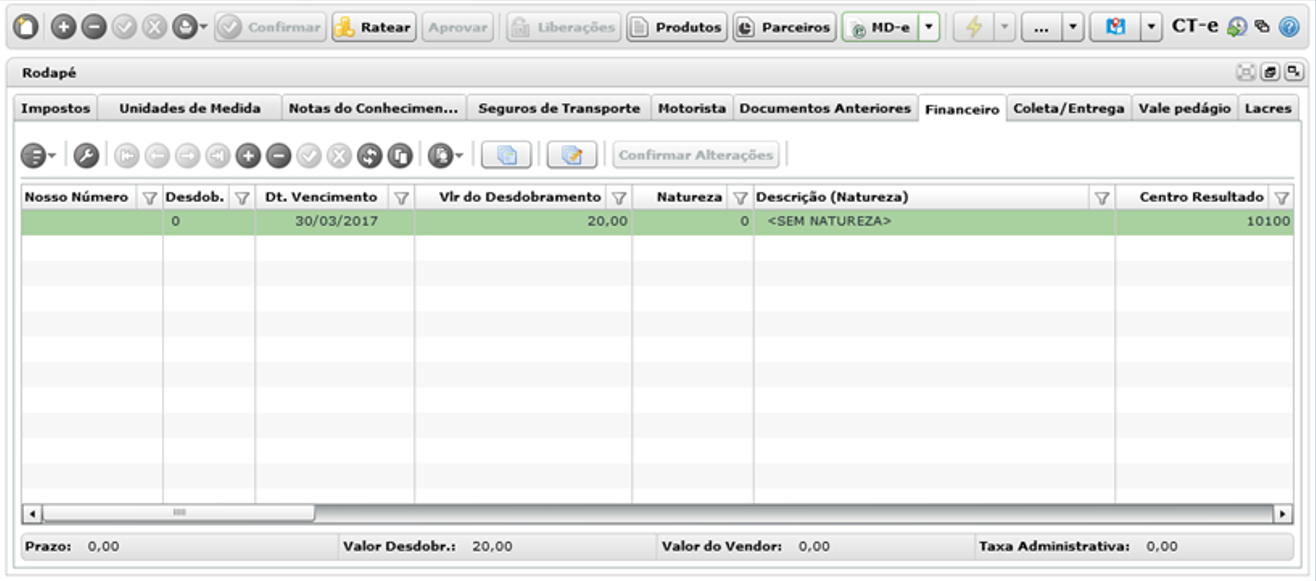Click the 30/03/2017 date cell
The width and height of the screenshot is (1316, 581).
click(x=335, y=221)
